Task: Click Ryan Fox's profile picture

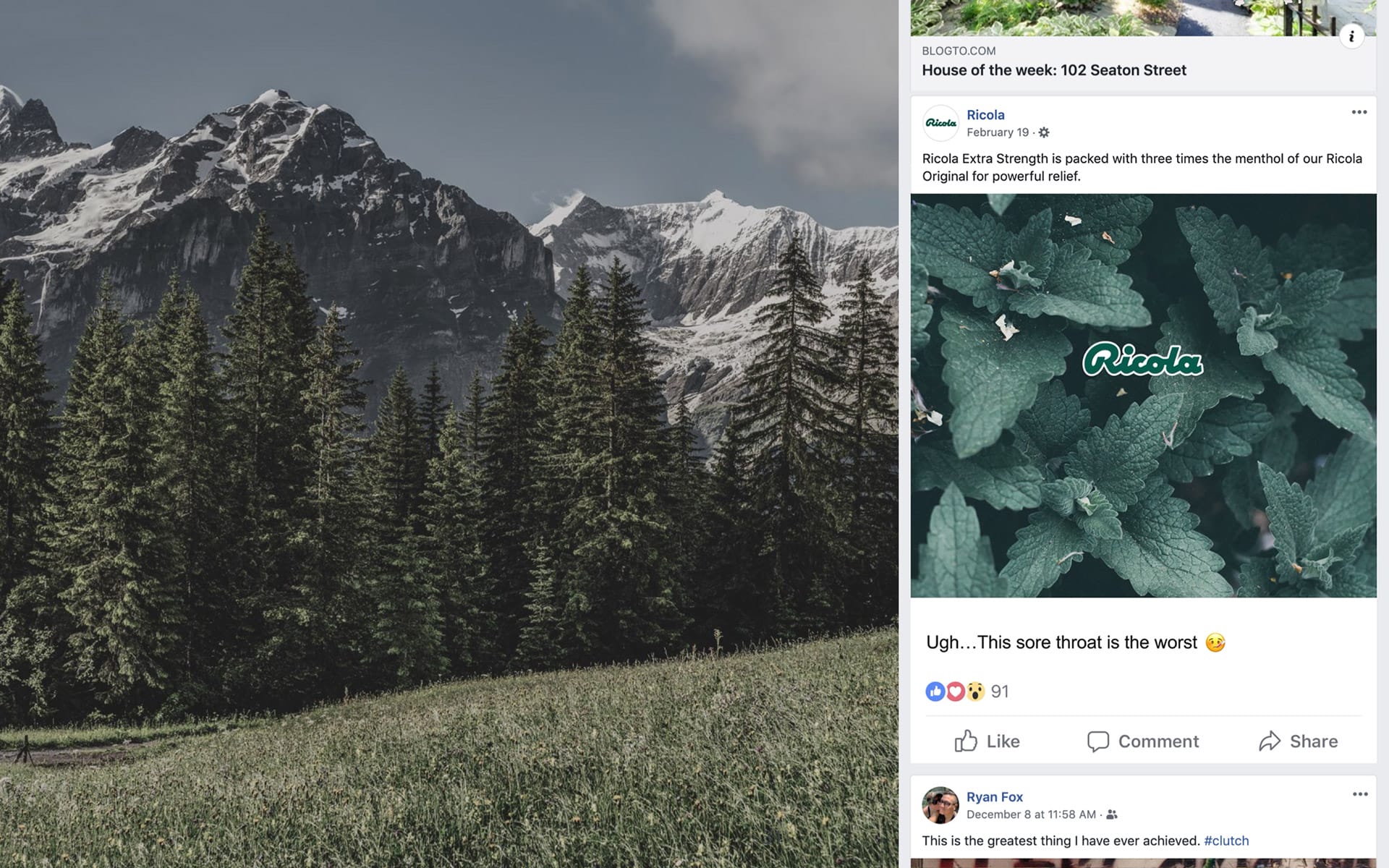Action: coord(940,805)
